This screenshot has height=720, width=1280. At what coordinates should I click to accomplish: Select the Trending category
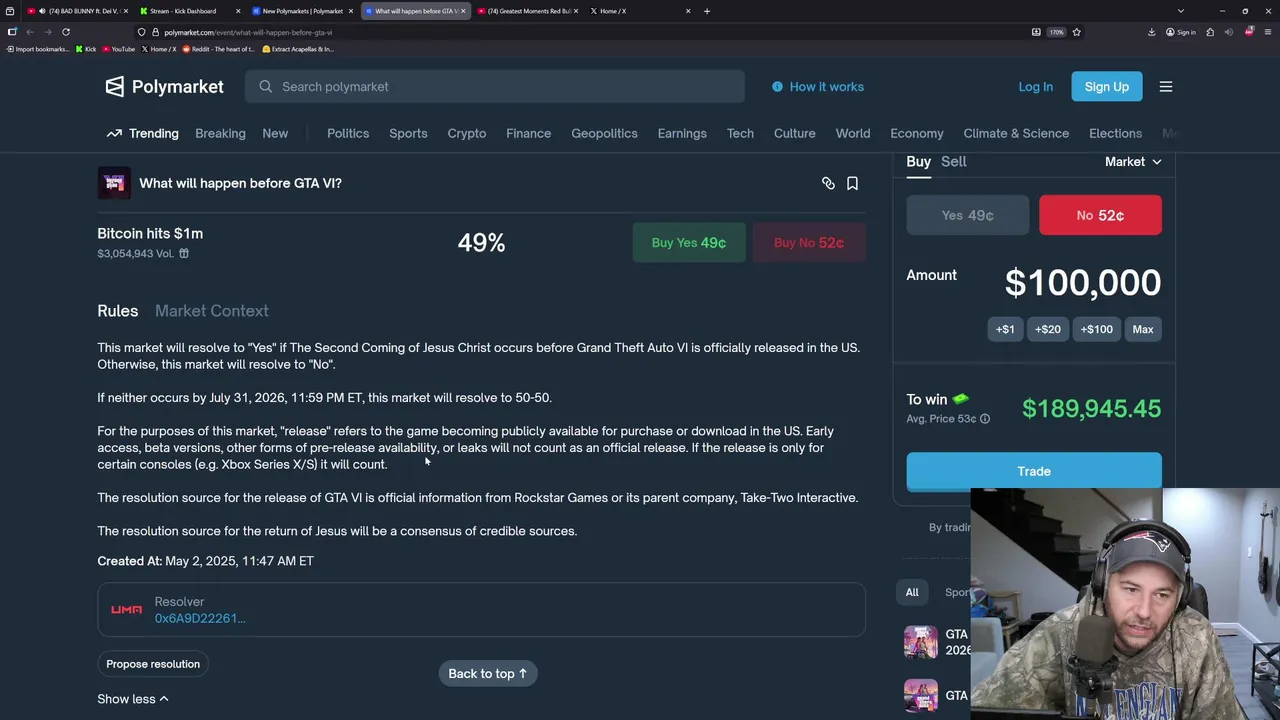[x=142, y=133]
